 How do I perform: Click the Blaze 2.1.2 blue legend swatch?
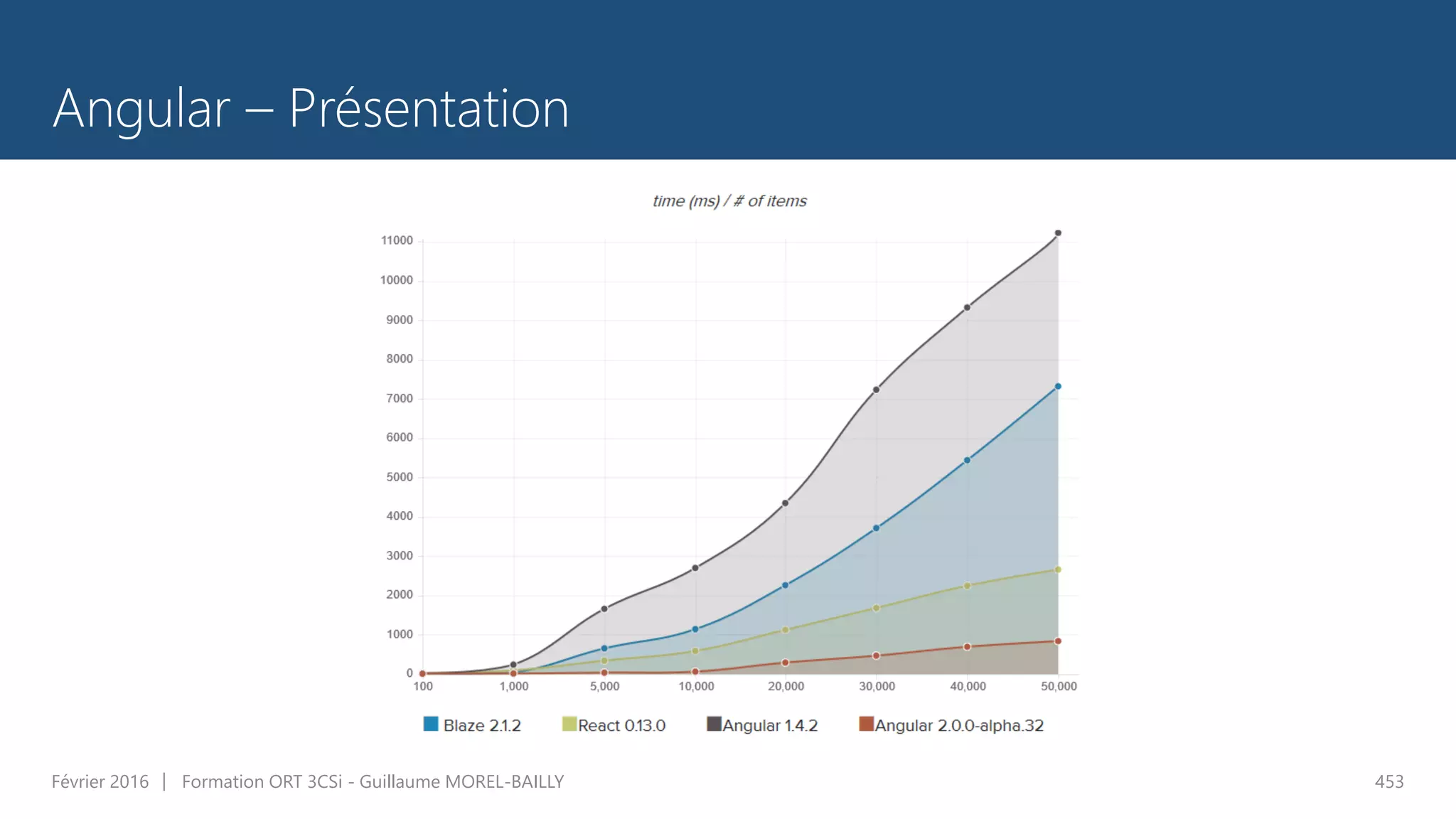click(431, 724)
